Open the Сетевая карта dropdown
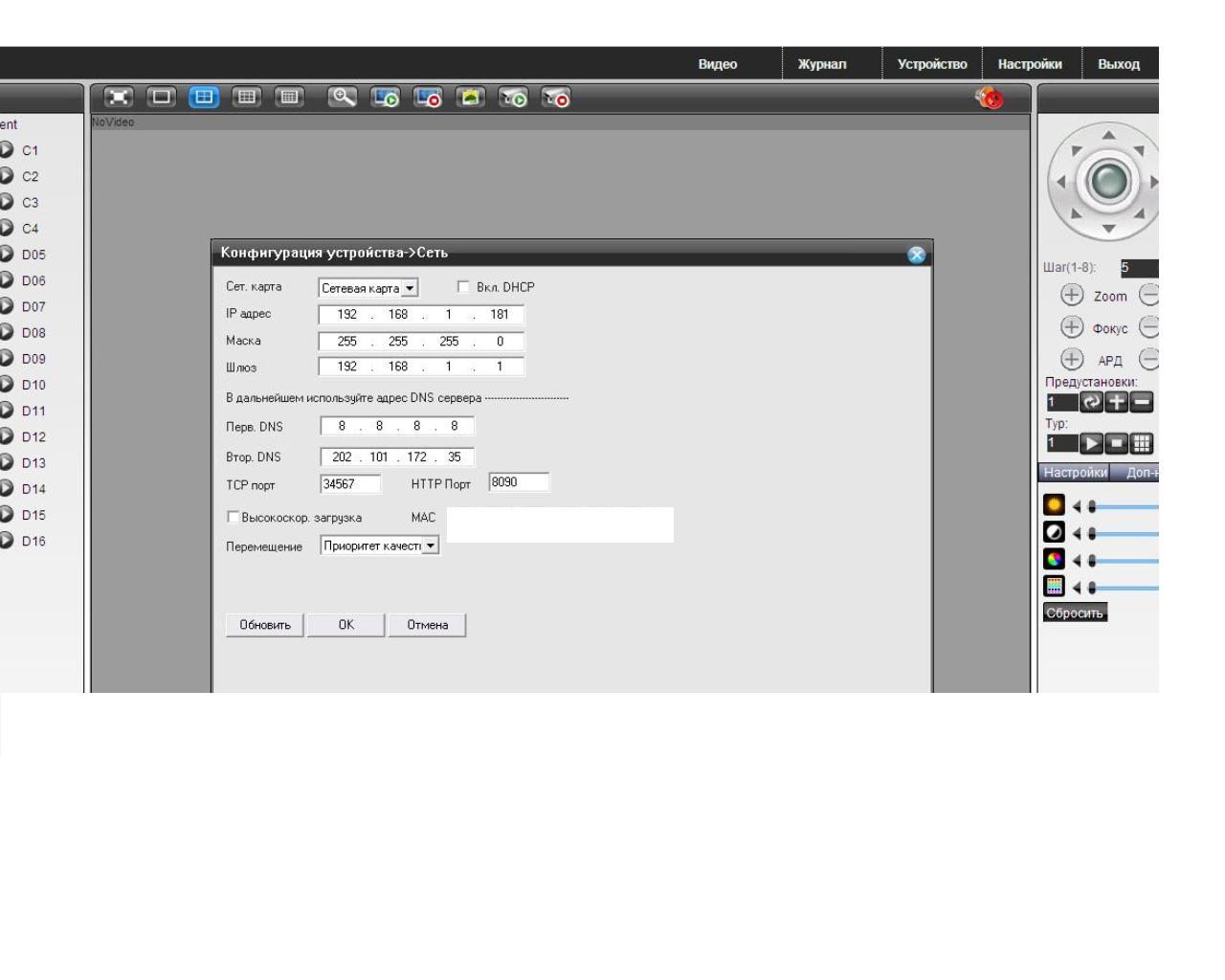Image resolution: width=1225 pixels, height=980 pixels. click(x=410, y=288)
